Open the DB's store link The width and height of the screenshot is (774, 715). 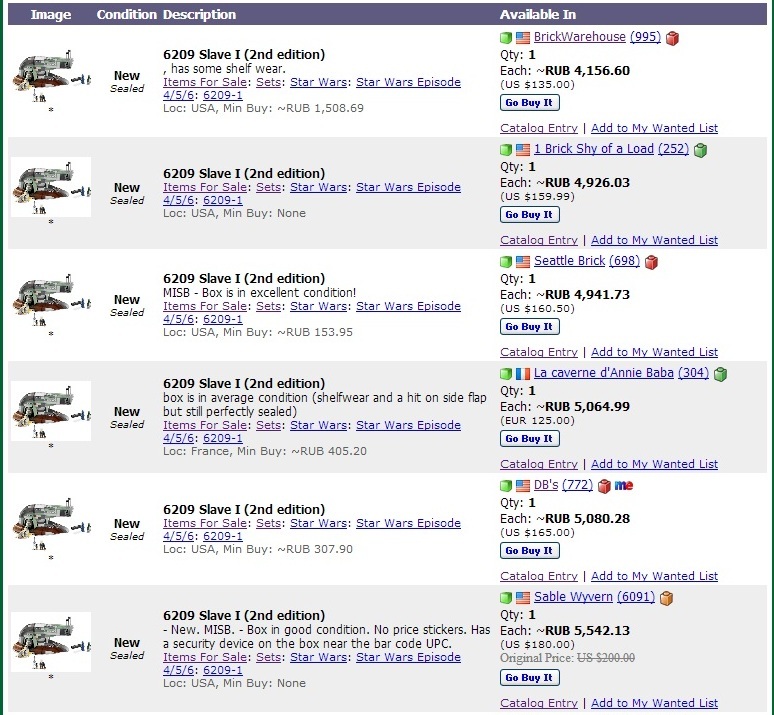coord(546,485)
